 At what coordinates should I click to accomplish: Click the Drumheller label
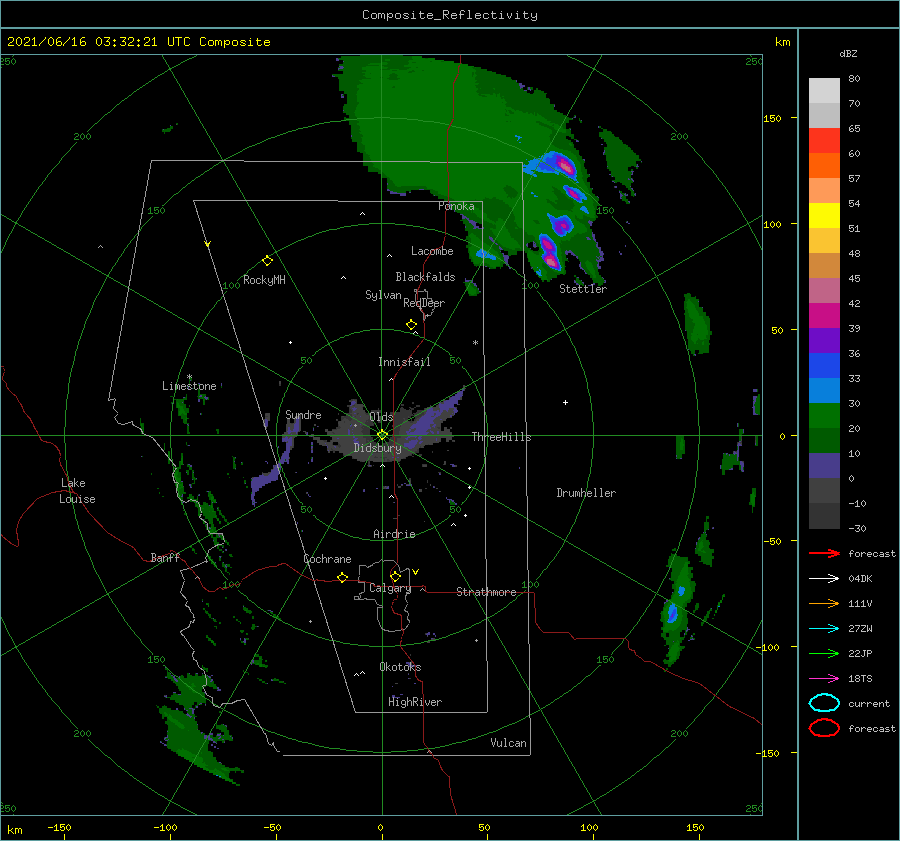(586, 493)
